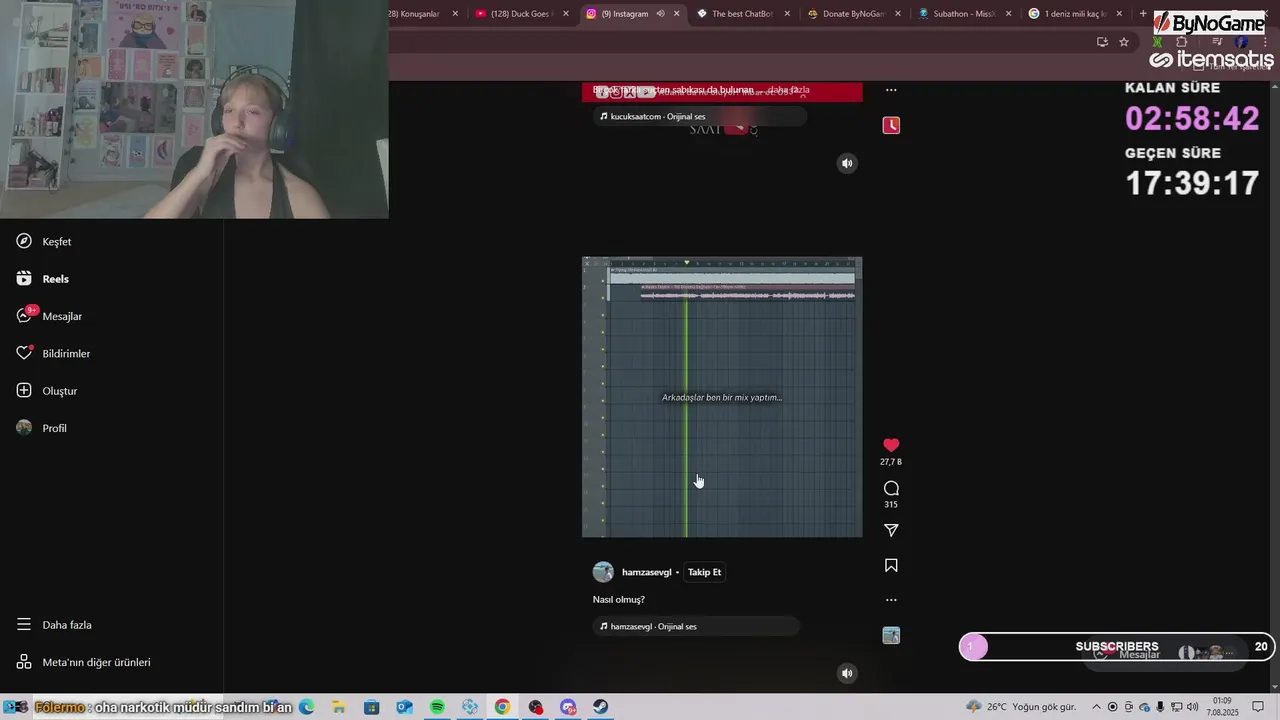Open Chrome from taskbar
Screen dimensions: 1280x720
[502, 707]
